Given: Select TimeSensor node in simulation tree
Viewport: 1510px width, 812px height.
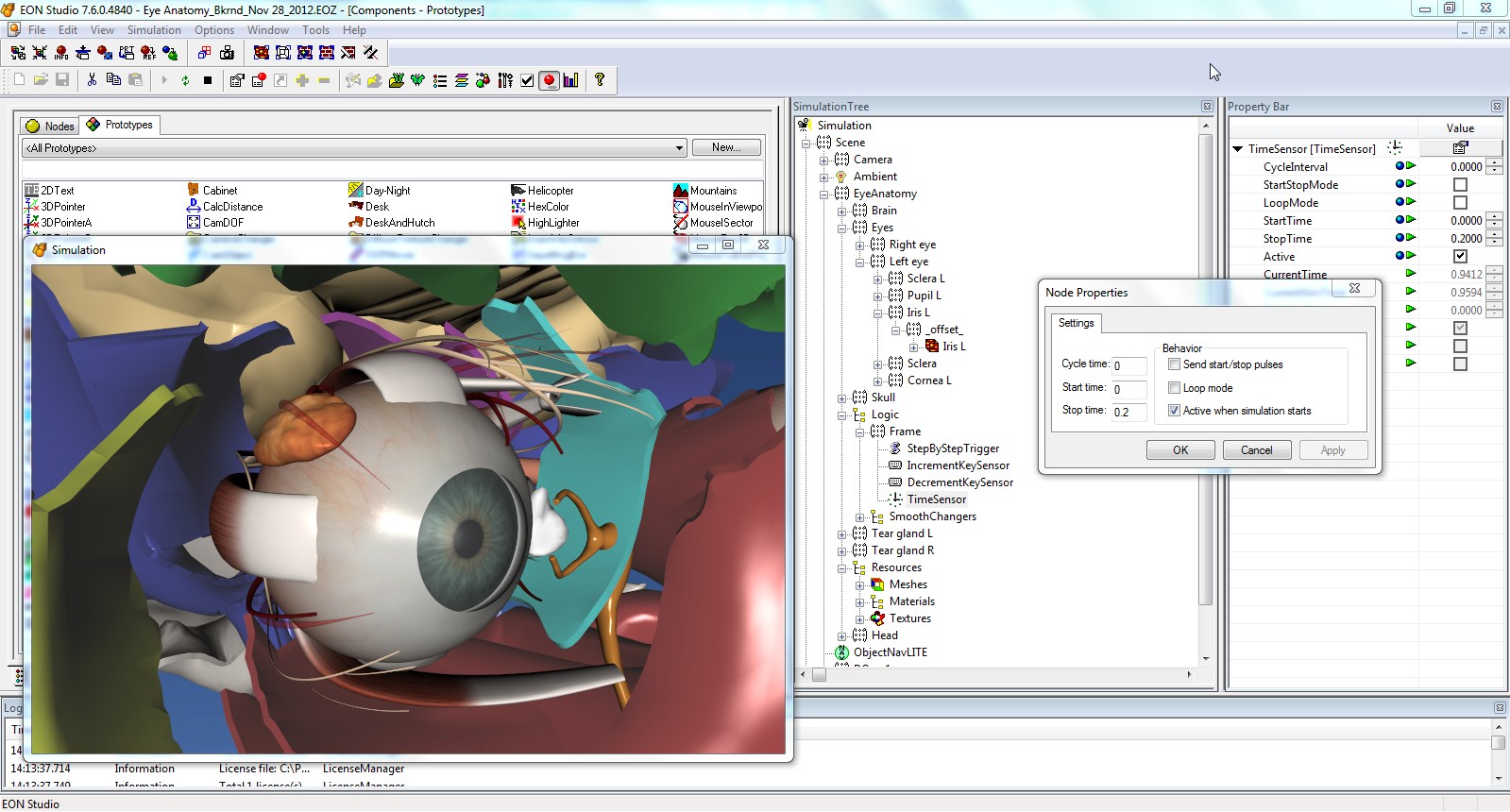Looking at the screenshot, I should point(936,499).
